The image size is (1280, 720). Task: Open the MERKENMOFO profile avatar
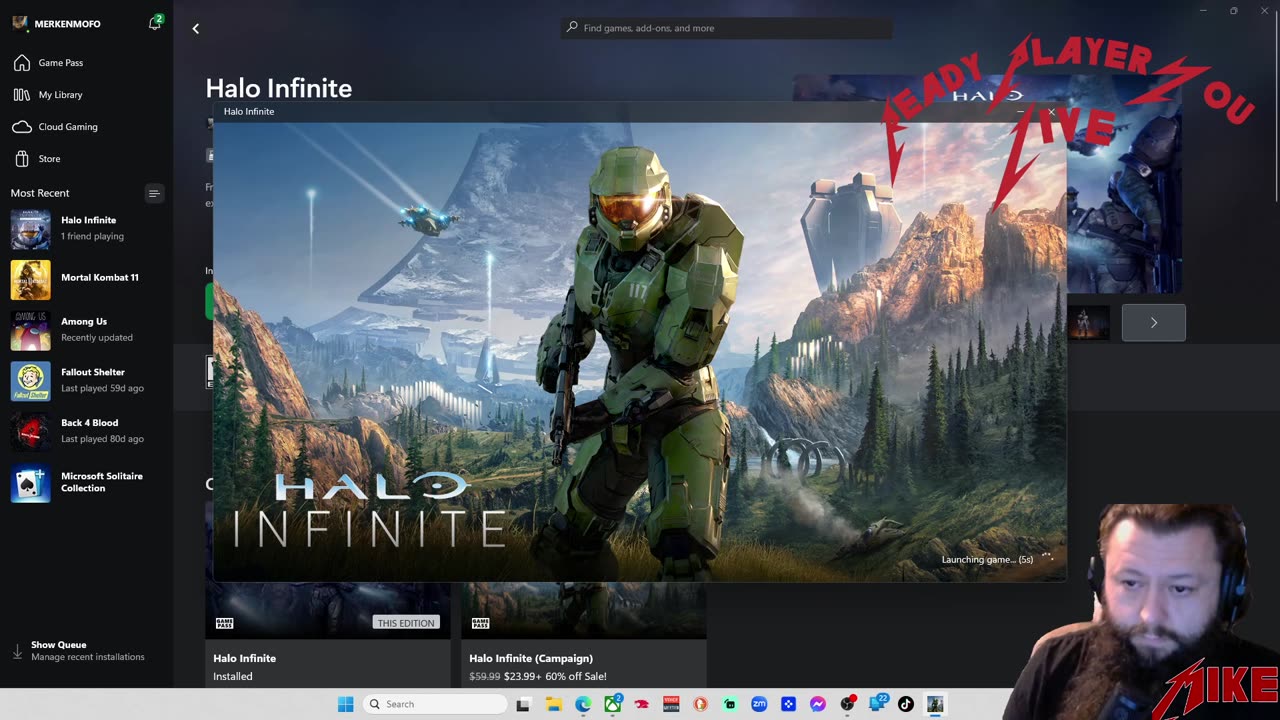coord(19,23)
